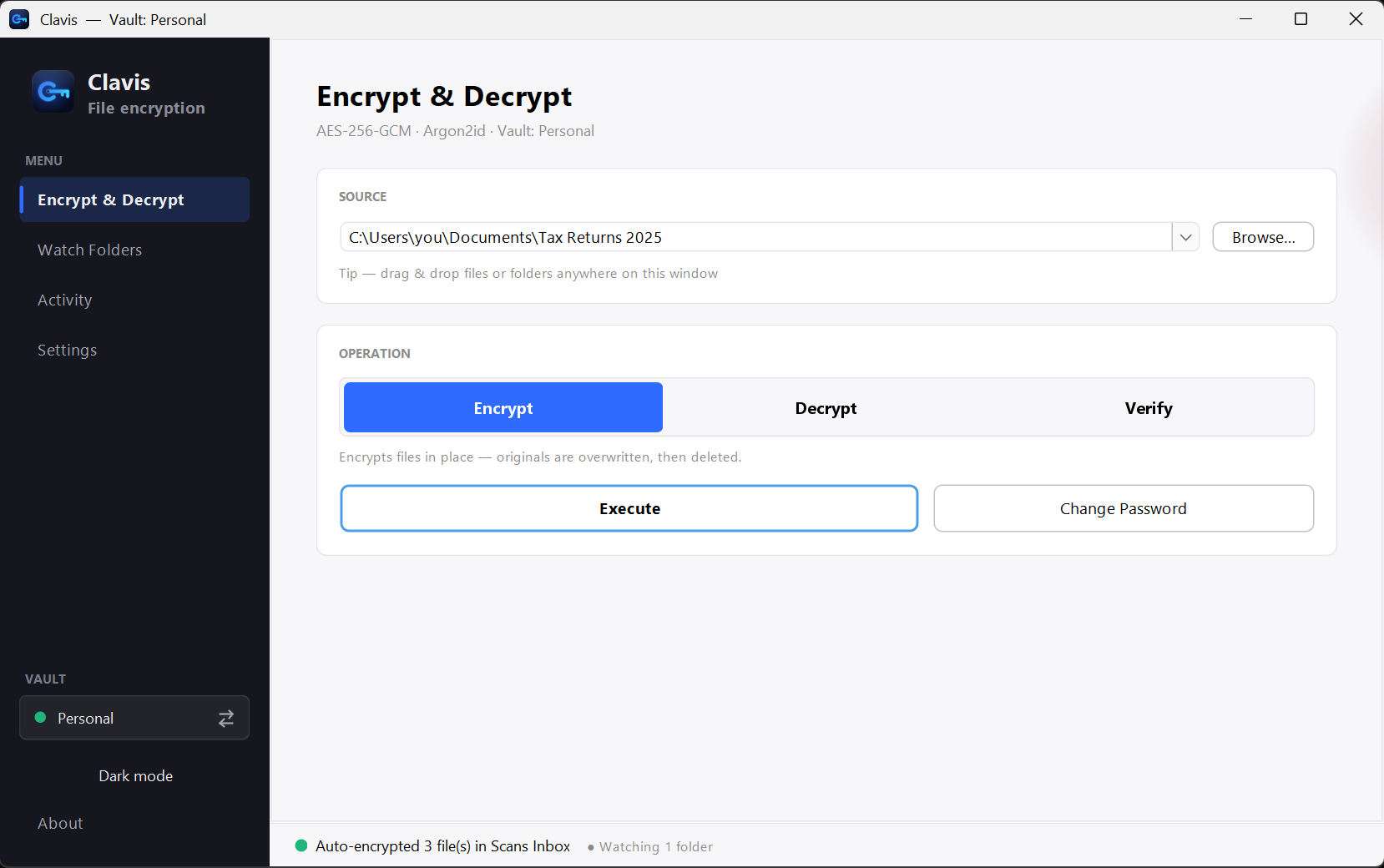Viewport: 1384px width, 868px height.
Task: Click the drag & drop tip text
Action: point(528,274)
